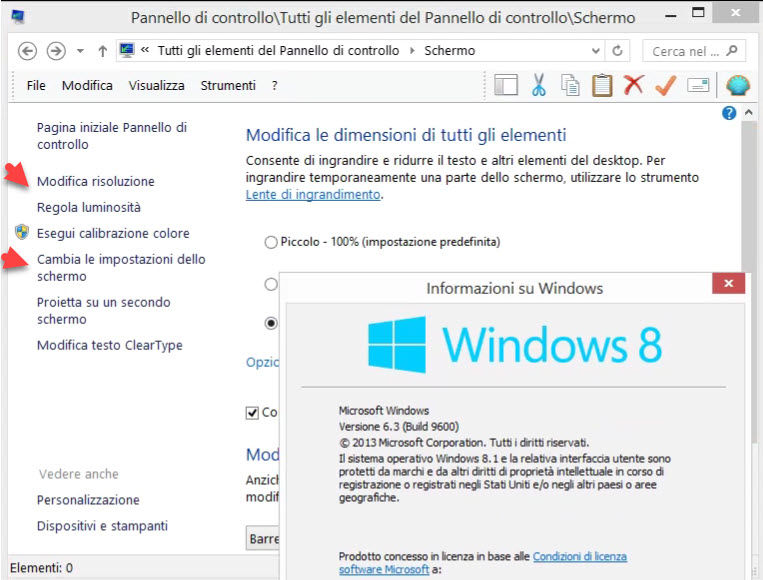Select the middle size radio button
Screen dimensions: 763x580
(271, 284)
